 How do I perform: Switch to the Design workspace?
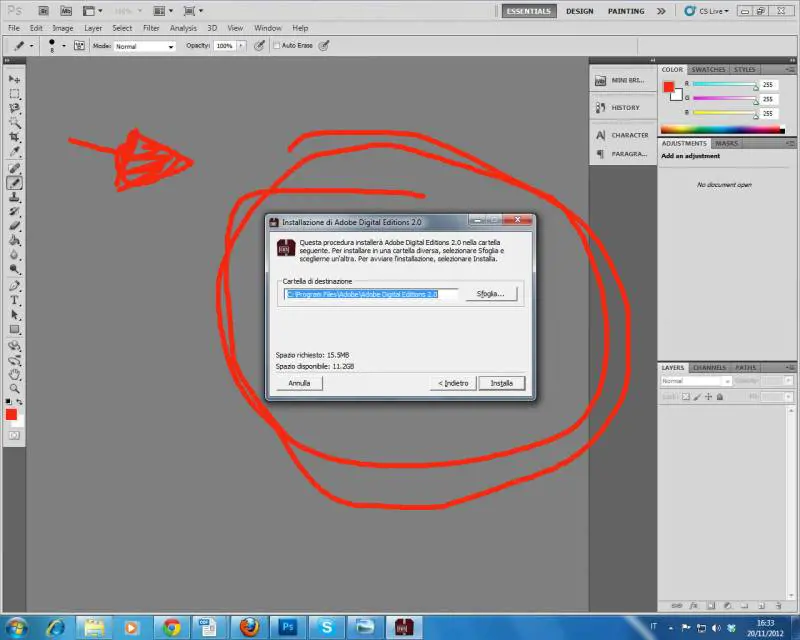tap(580, 11)
